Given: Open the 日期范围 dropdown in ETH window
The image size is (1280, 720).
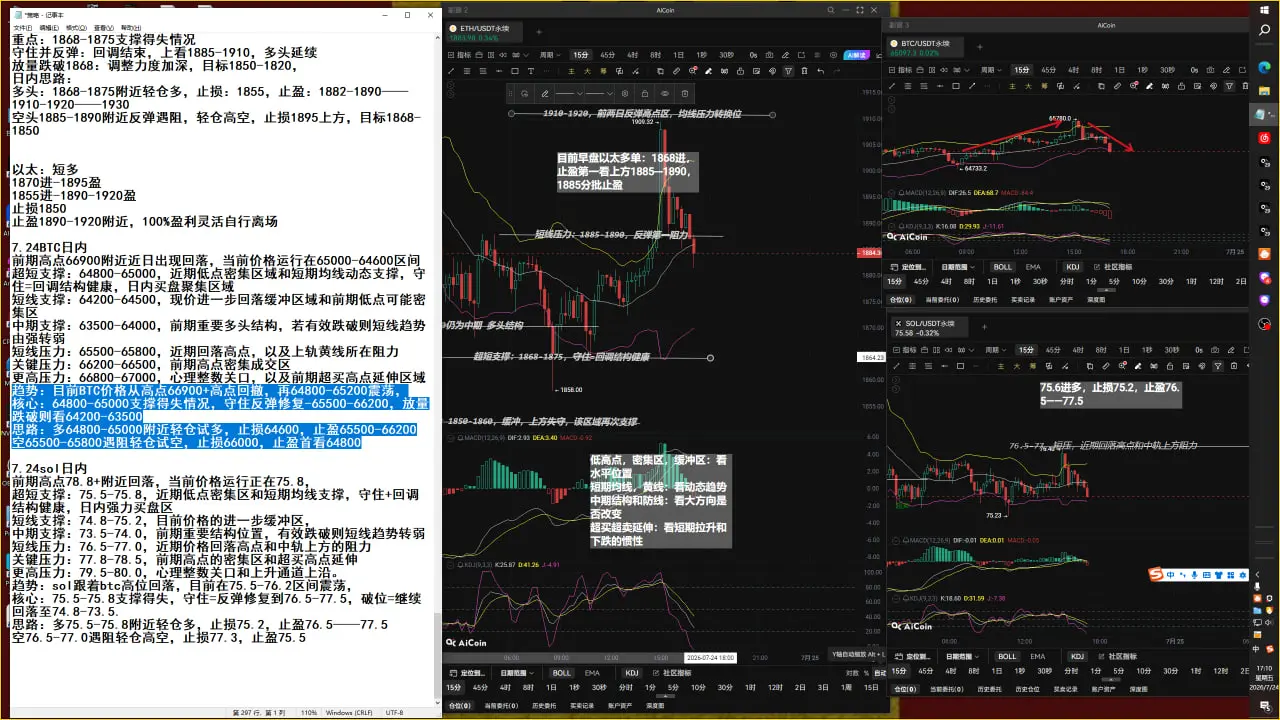Looking at the screenshot, I should point(517,673).
